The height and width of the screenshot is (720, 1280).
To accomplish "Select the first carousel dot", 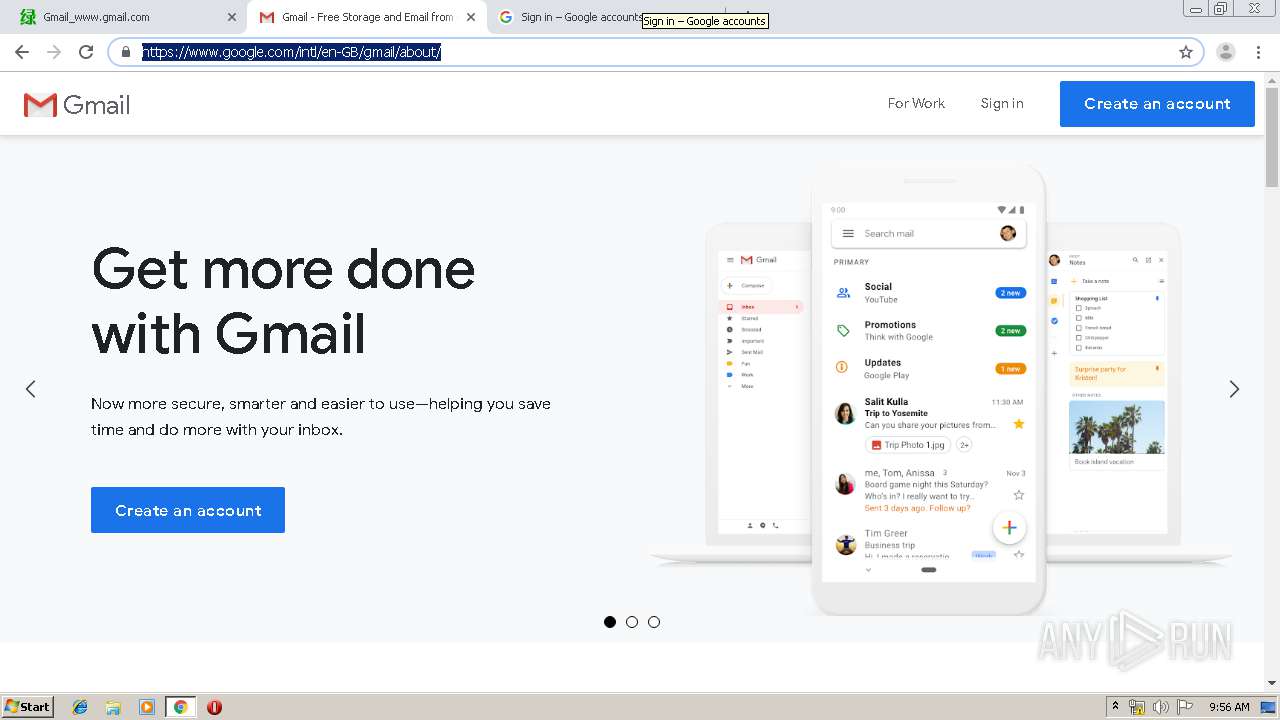I will (610, 622).
